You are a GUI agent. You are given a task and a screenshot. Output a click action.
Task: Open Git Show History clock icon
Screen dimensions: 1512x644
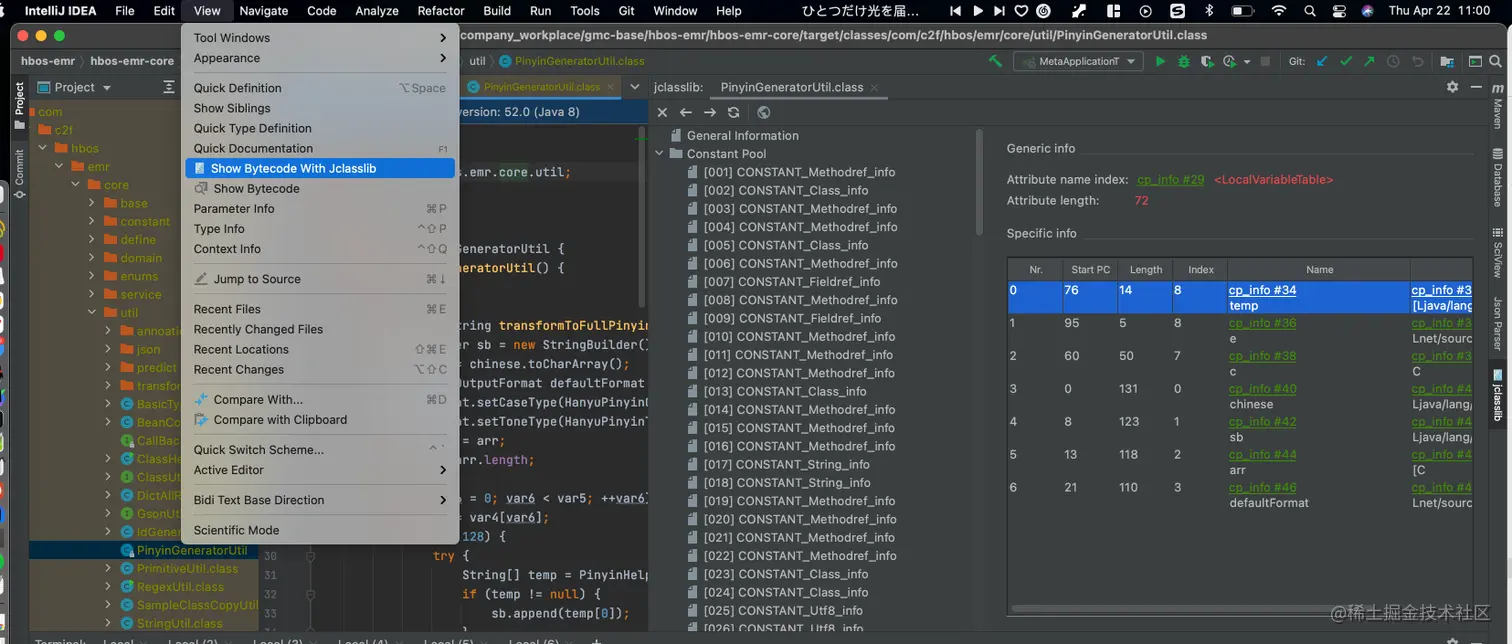[1393, 61]
